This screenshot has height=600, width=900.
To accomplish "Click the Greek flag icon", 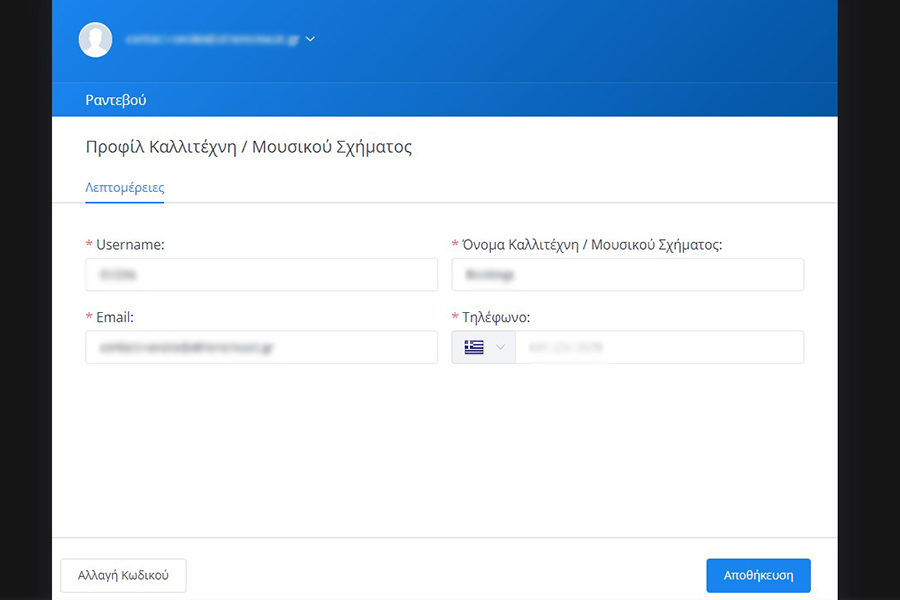I will click(473, 347).
